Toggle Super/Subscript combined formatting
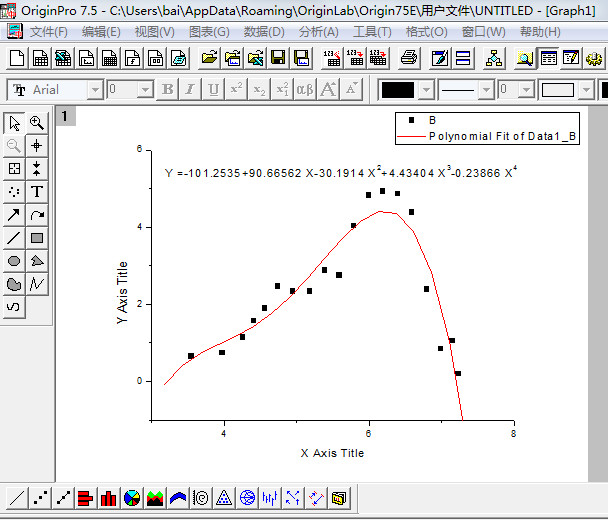The image size is (608, 520). coord(282,90)
